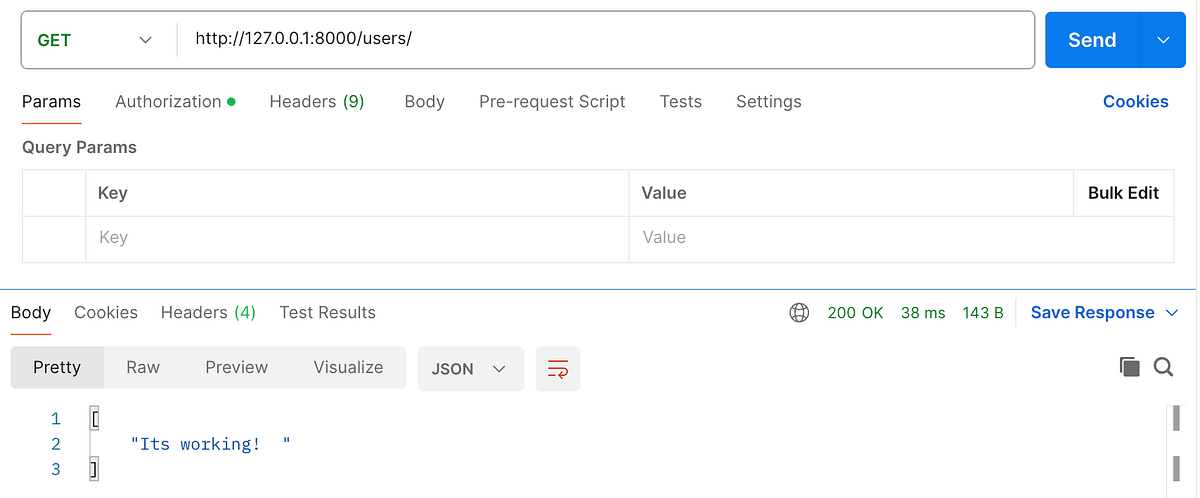
Task: Click Save Response
Action: 1093,313
